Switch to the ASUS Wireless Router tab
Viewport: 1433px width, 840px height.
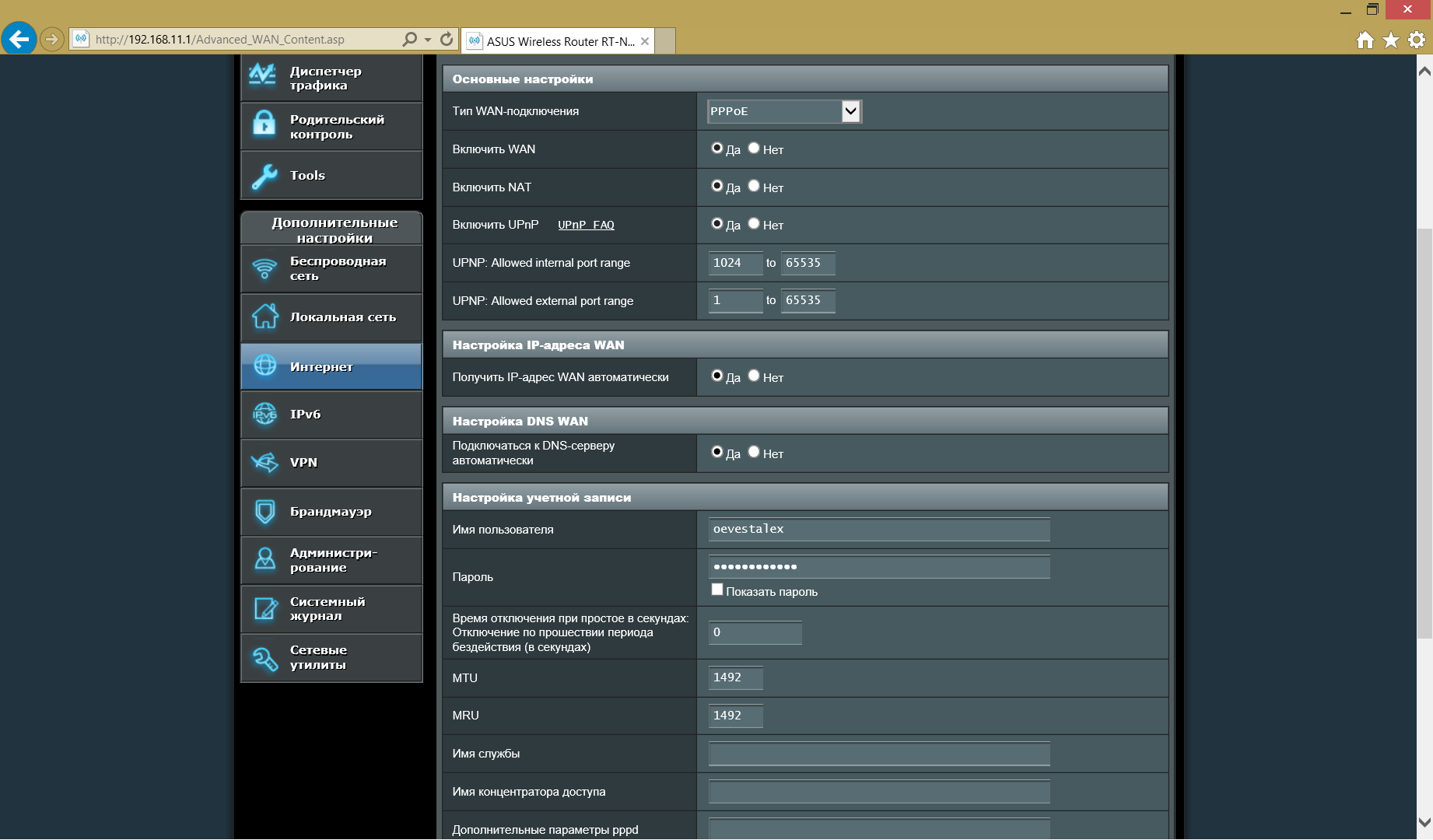559,41
